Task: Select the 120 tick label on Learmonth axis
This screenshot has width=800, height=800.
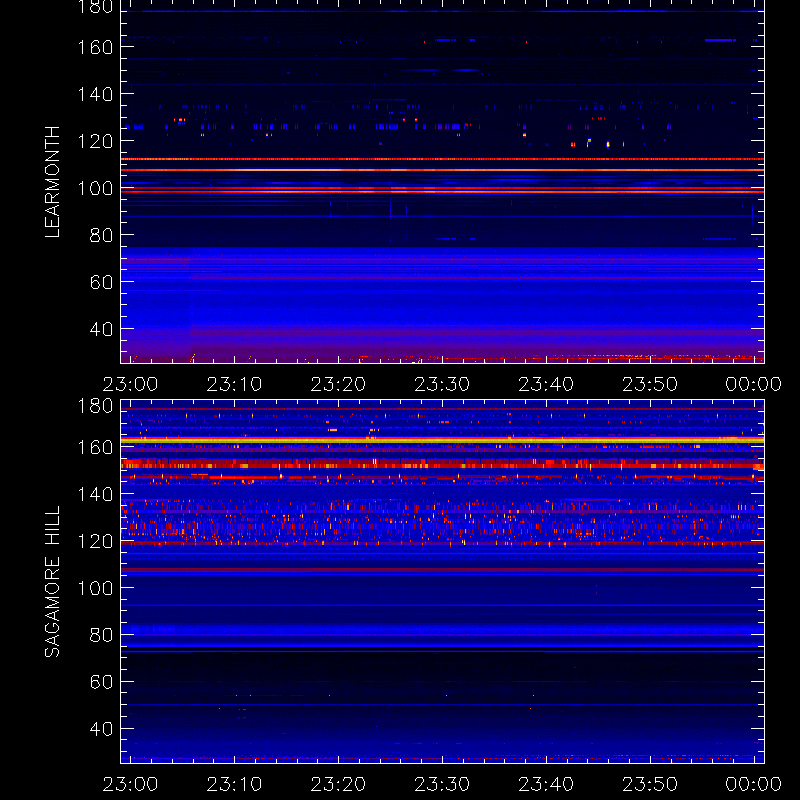Action: pyautogui.click(x=95, y=141)
